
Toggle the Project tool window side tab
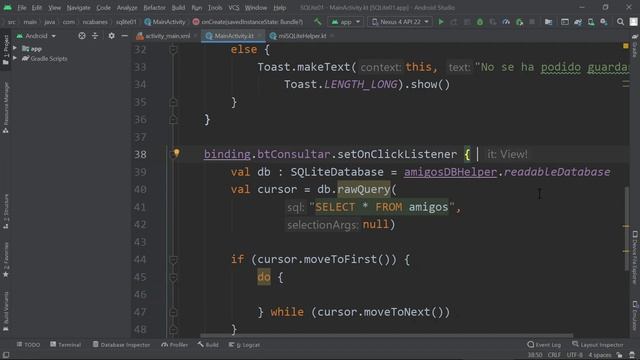(x=6, y=49)
